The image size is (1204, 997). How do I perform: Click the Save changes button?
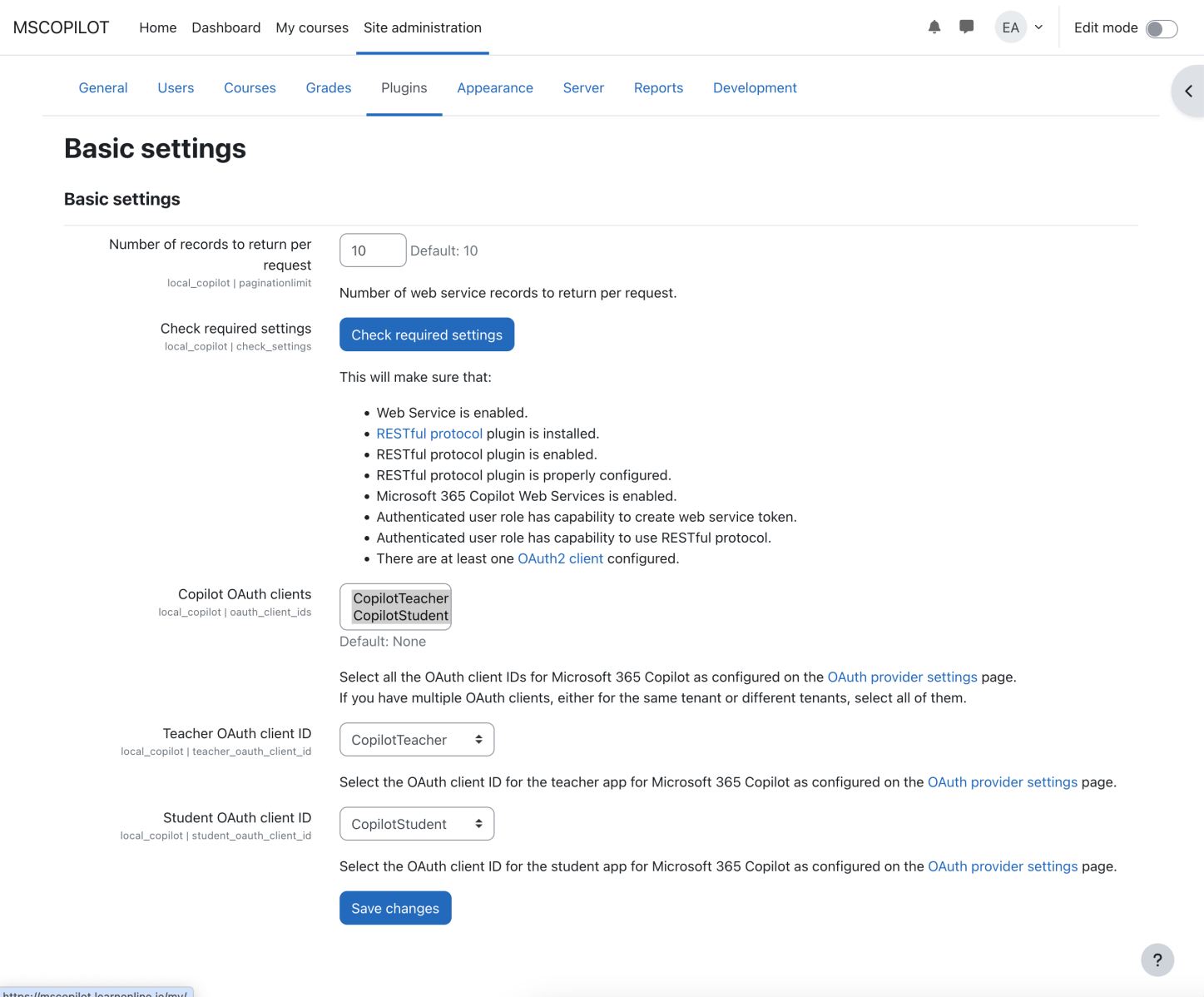click(395, 908)
